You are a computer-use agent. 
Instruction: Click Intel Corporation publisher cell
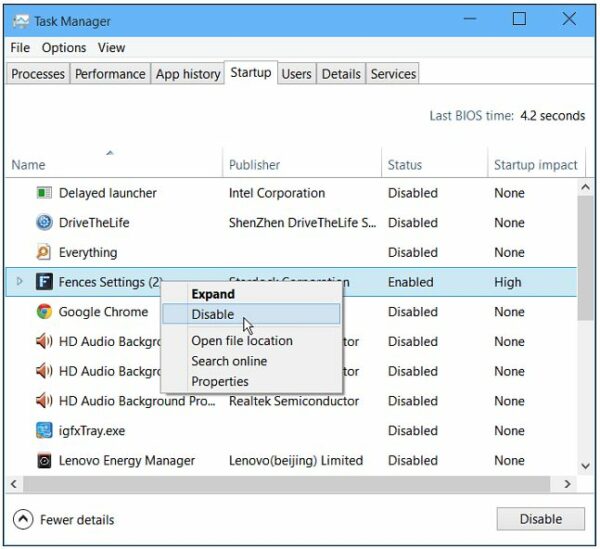(277, 193)
